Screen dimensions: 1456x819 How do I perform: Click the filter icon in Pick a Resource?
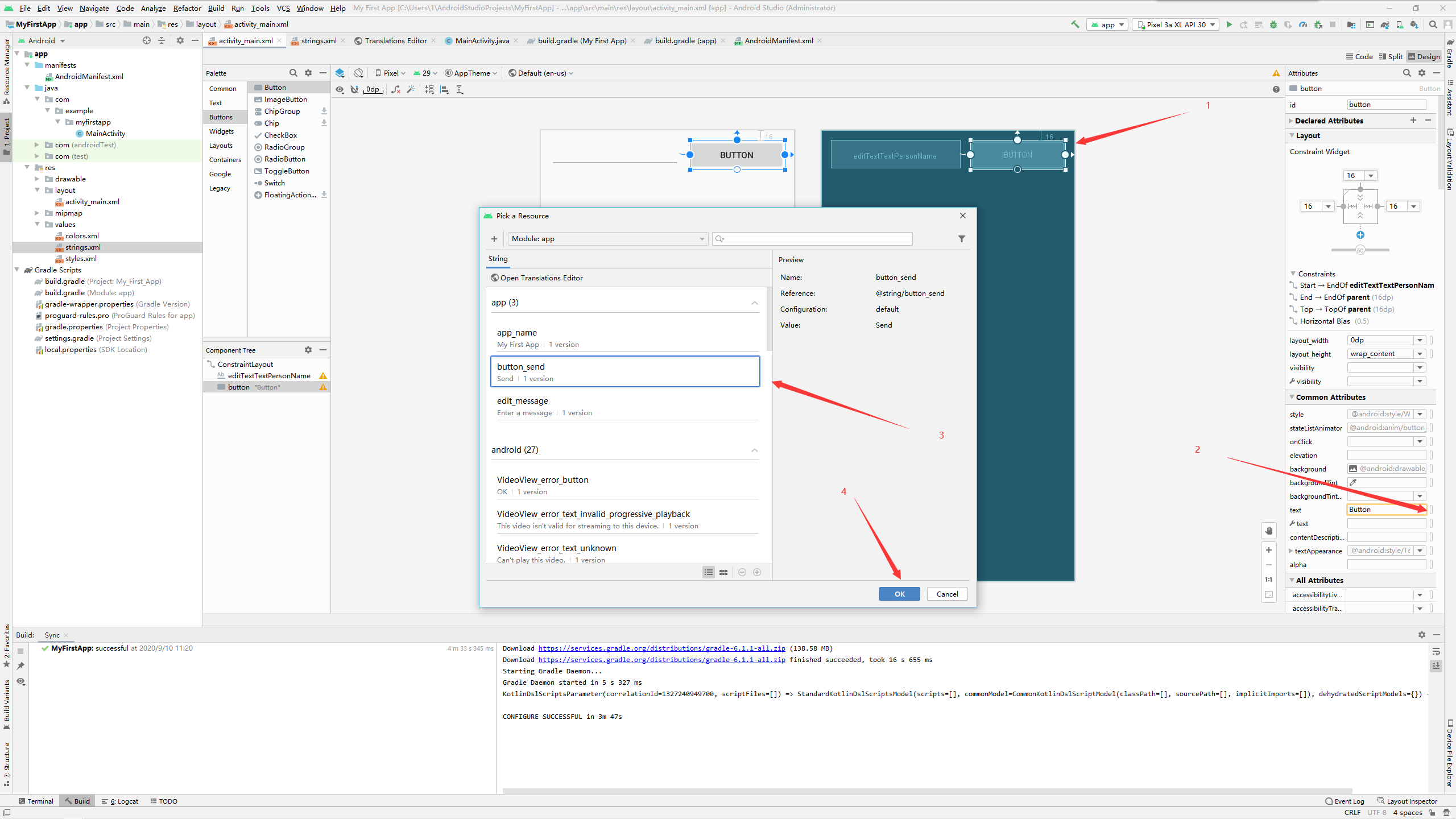(961, 239)
